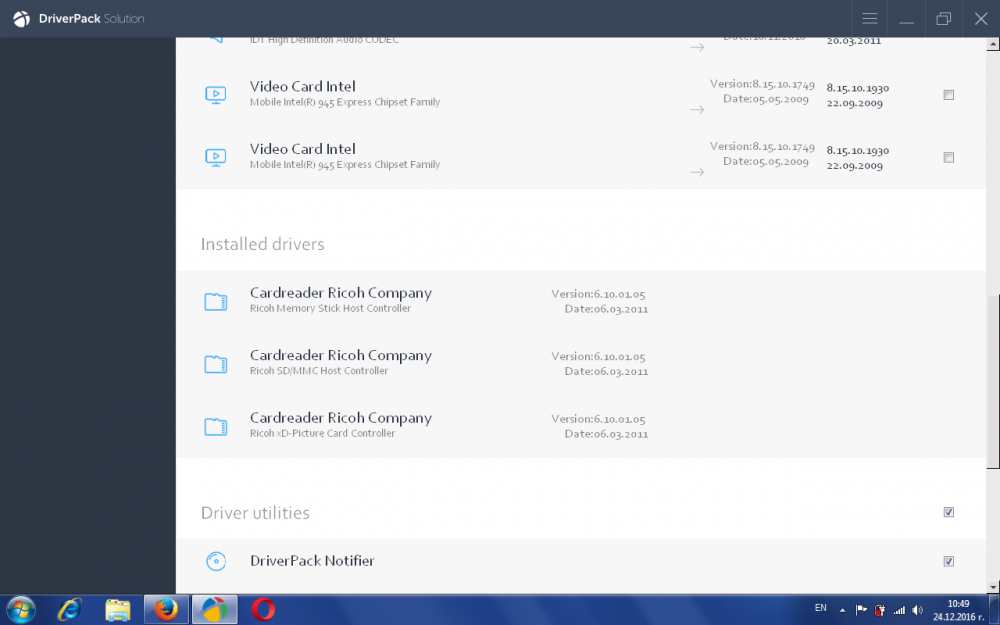Click the arrow icon in the first video card row
The height and width of the screenshot is (625, 1000).
pyautogui.click(x=696, y=110)
